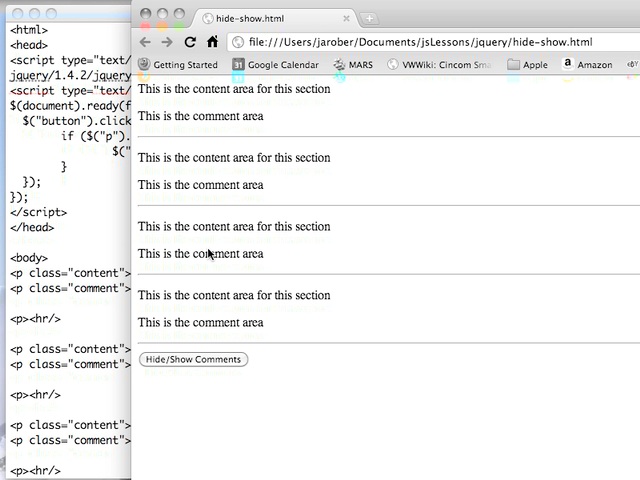The height and width of the screenshot is (480, 640).
Task: Select the file URL address bar
Action: 433,42
